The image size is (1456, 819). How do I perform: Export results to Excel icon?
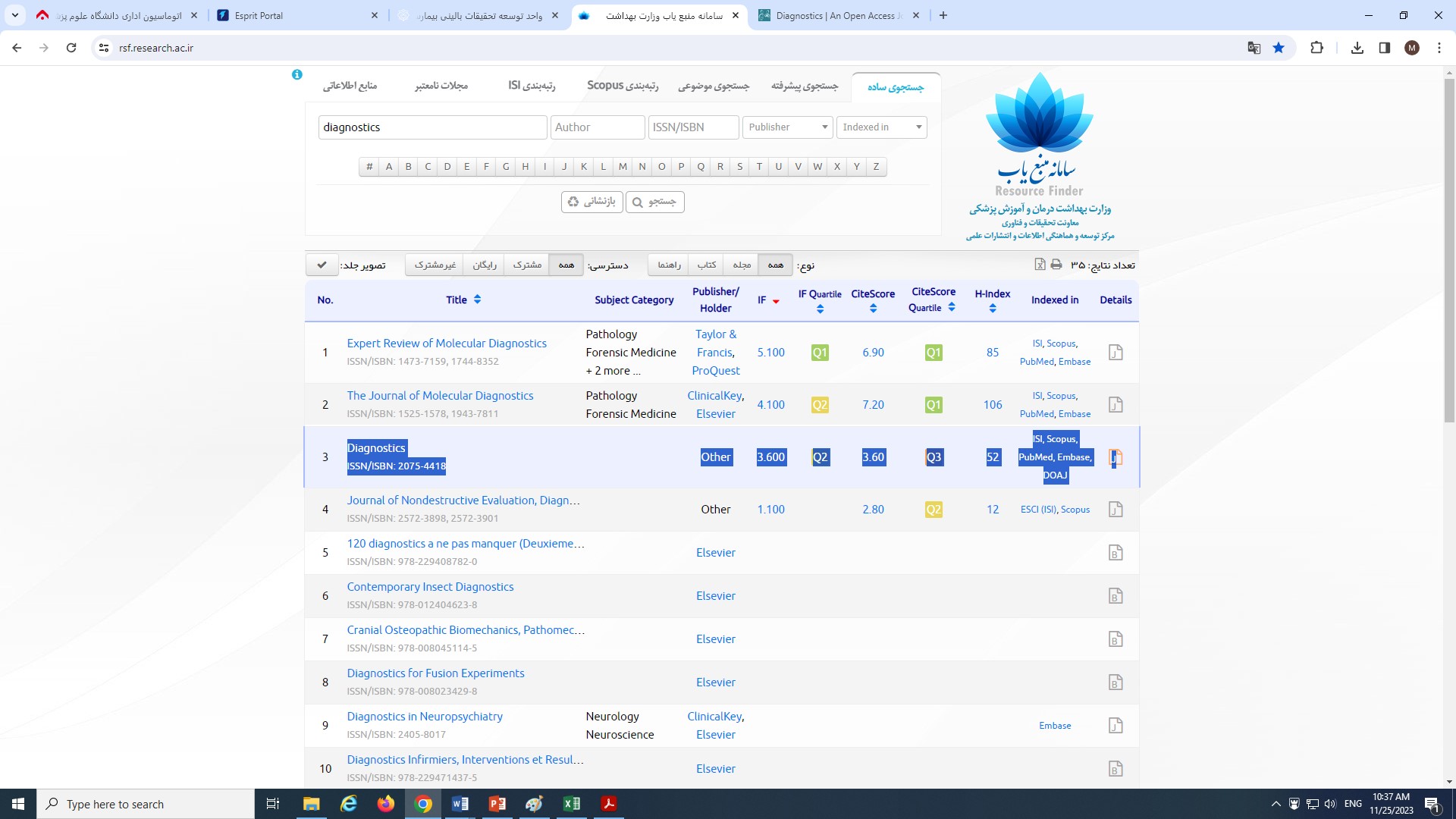[x=1040, y=265]
